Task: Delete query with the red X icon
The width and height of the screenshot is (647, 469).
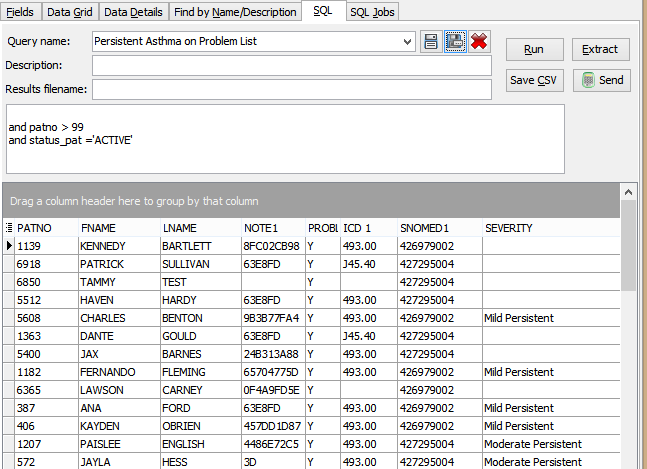Action: click(x=479, y=42)
